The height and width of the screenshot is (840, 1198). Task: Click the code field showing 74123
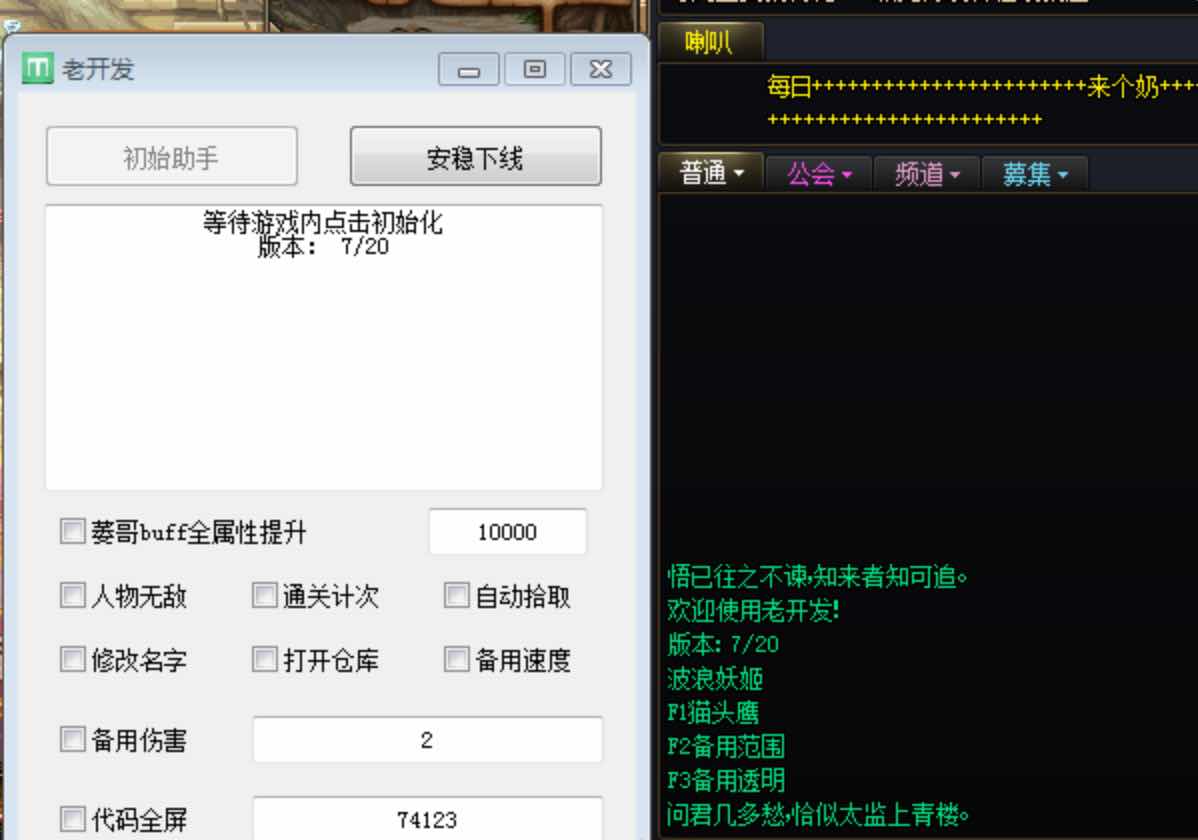click(x=427, y=819)
